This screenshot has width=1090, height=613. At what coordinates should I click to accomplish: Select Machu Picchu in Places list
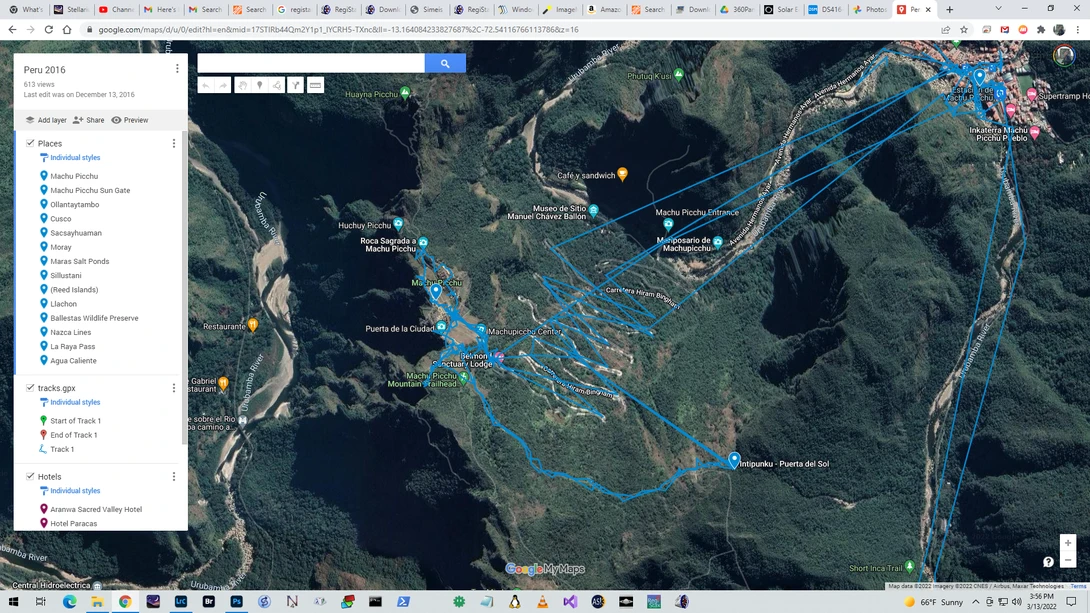(x=74, y=177)
